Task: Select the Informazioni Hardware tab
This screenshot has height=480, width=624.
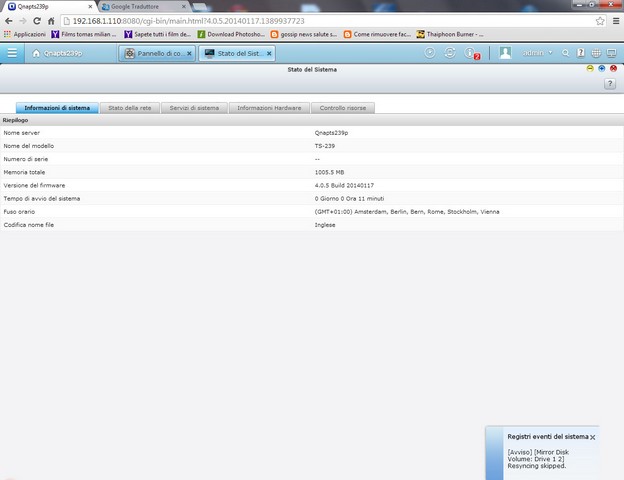Action: (267, 107)
